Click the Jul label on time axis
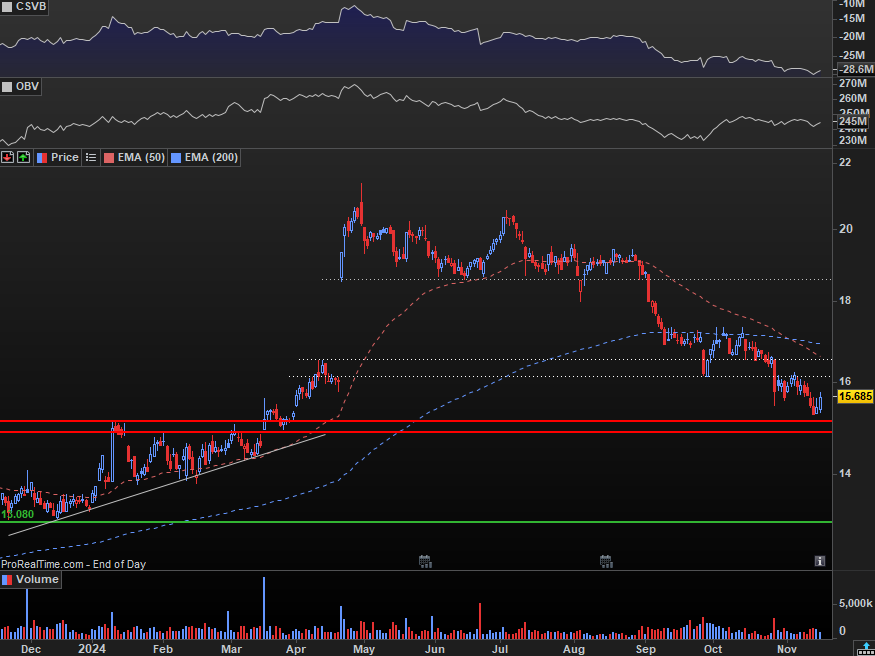Image resolution: width=875 pixels, height=656 pixels. pos(500,649)
